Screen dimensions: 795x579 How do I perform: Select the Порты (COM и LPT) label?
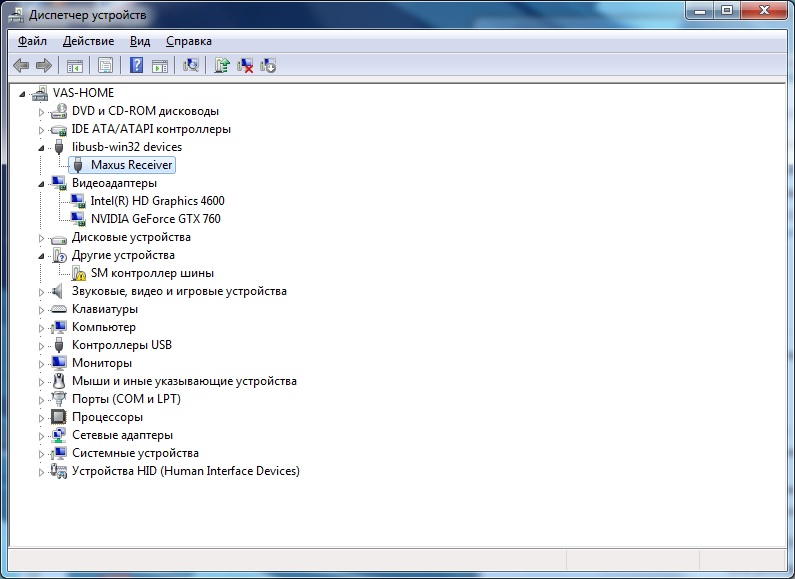(x=126, y=399)
